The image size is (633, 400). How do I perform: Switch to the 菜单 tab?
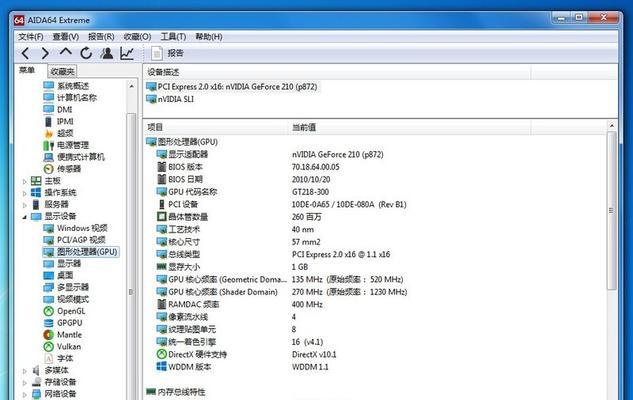[27, 70]
